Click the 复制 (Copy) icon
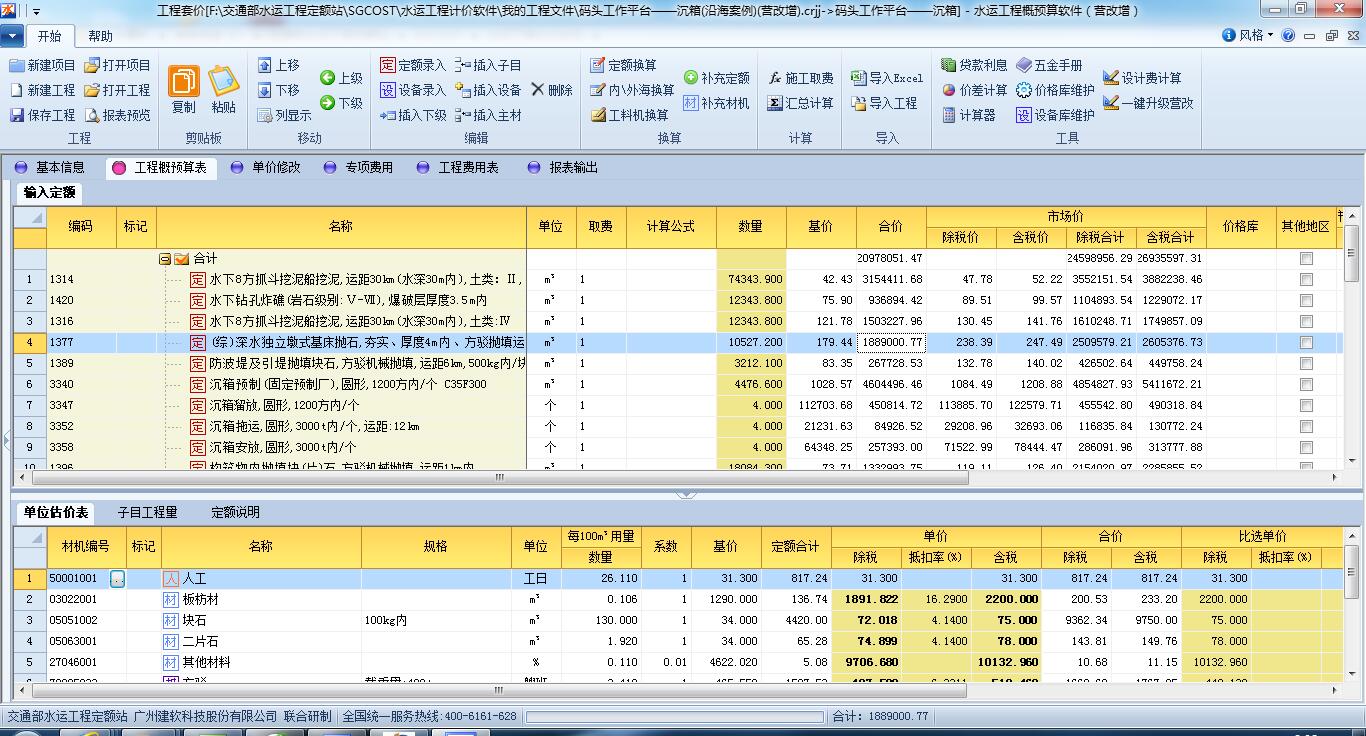Screen dimensions: 1366x736 (x=184, y=83)
